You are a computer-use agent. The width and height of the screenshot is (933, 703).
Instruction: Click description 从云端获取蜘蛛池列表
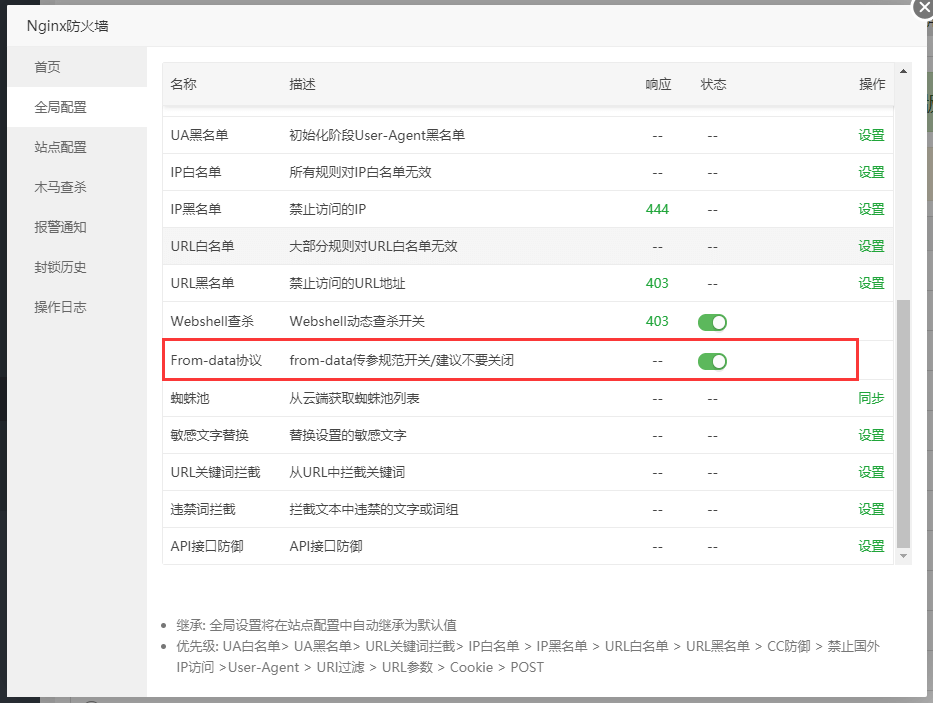(354, 398)
